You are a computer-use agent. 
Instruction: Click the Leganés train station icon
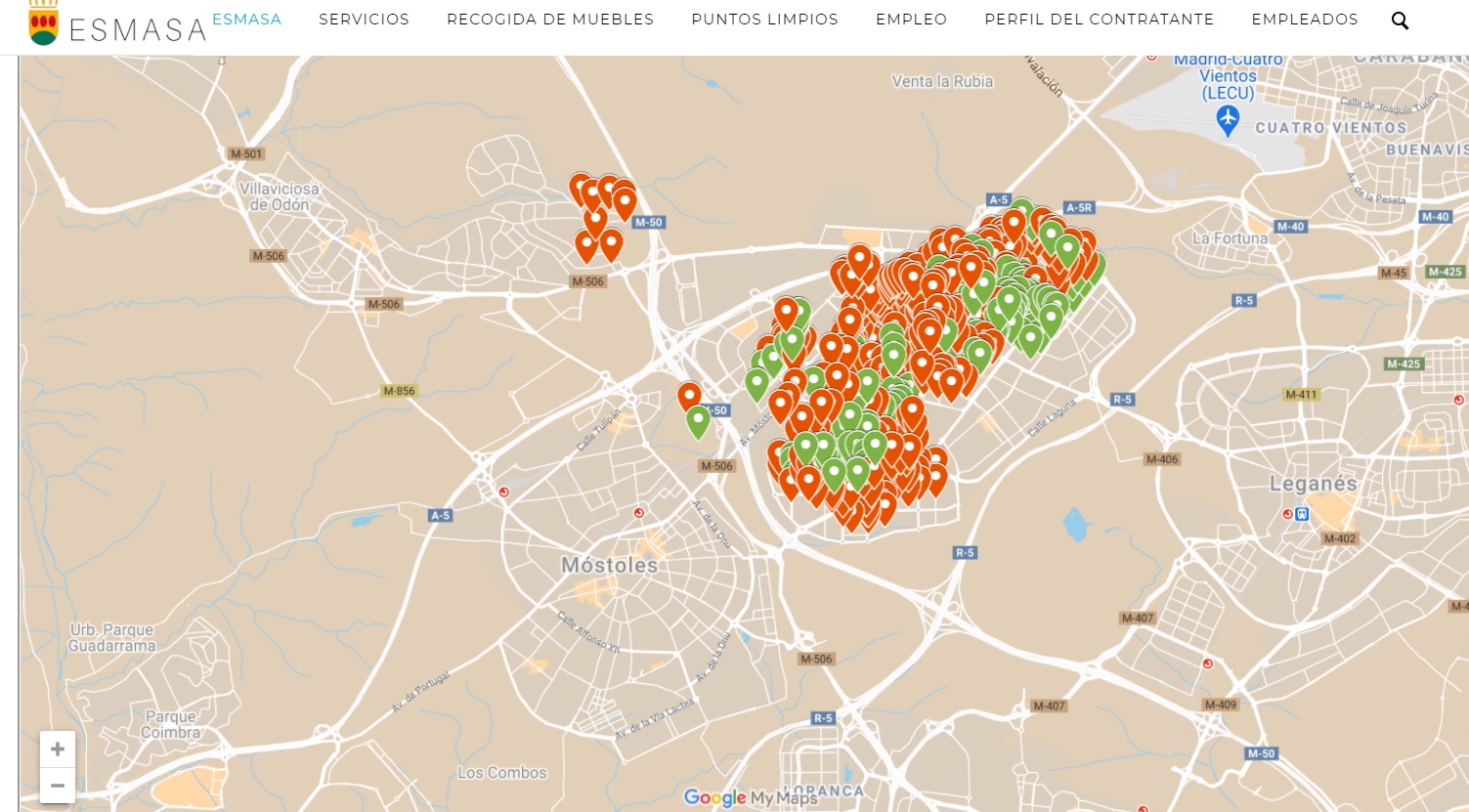click(1302, 513)
